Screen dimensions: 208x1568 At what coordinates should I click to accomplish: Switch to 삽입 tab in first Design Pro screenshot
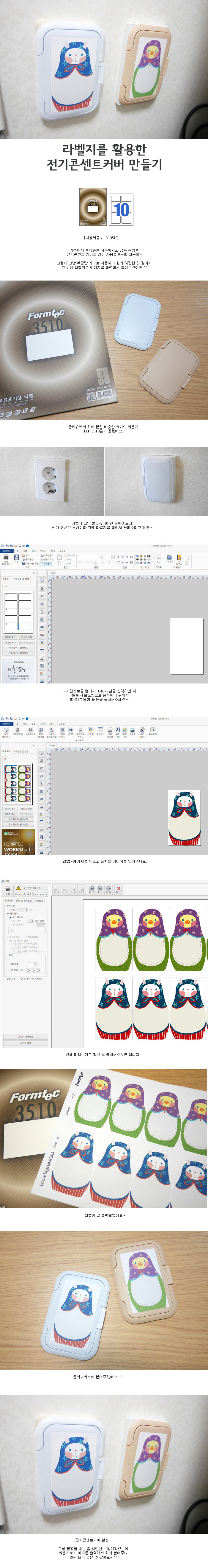34,552
